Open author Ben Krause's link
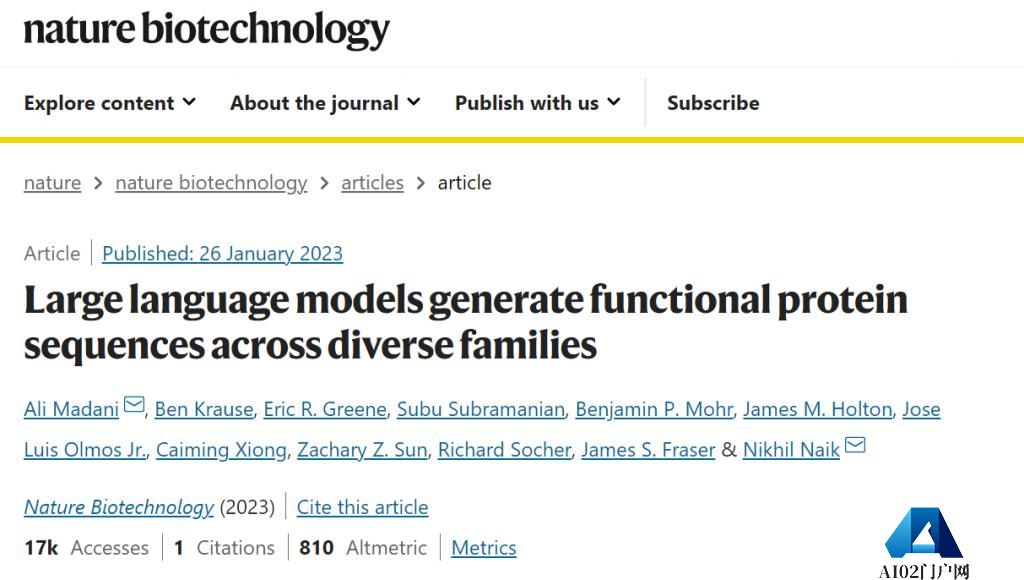This screenshot has height=580, width=1024. tap(204, 409)
